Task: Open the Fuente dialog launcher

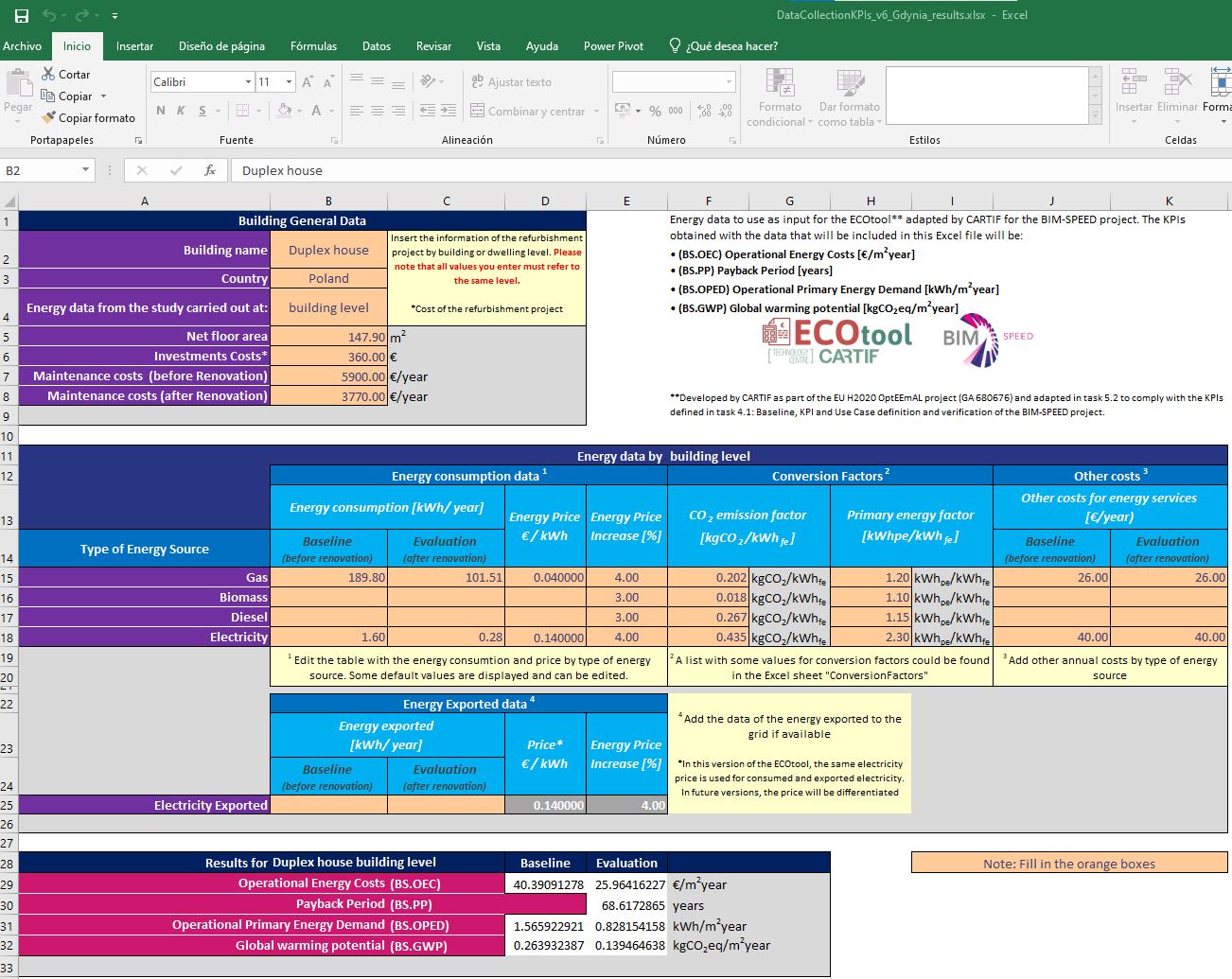Action: (x=334, y=140)
